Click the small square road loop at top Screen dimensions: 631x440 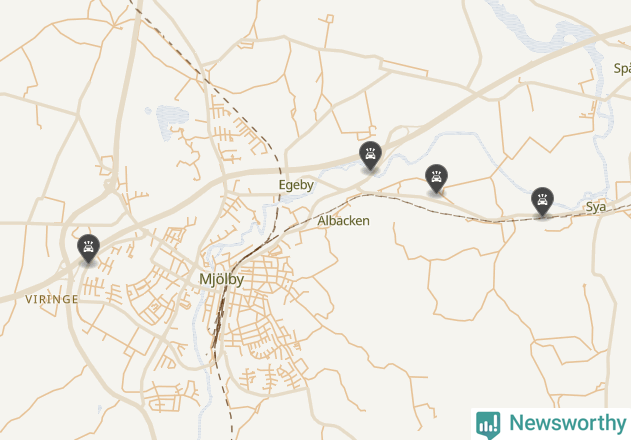click(330, 19)
